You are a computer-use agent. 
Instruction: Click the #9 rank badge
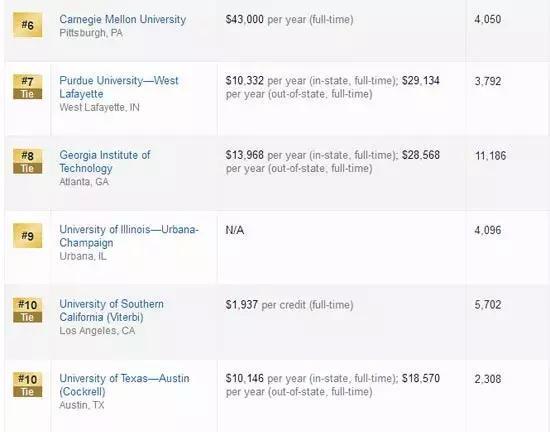point(27,236)
